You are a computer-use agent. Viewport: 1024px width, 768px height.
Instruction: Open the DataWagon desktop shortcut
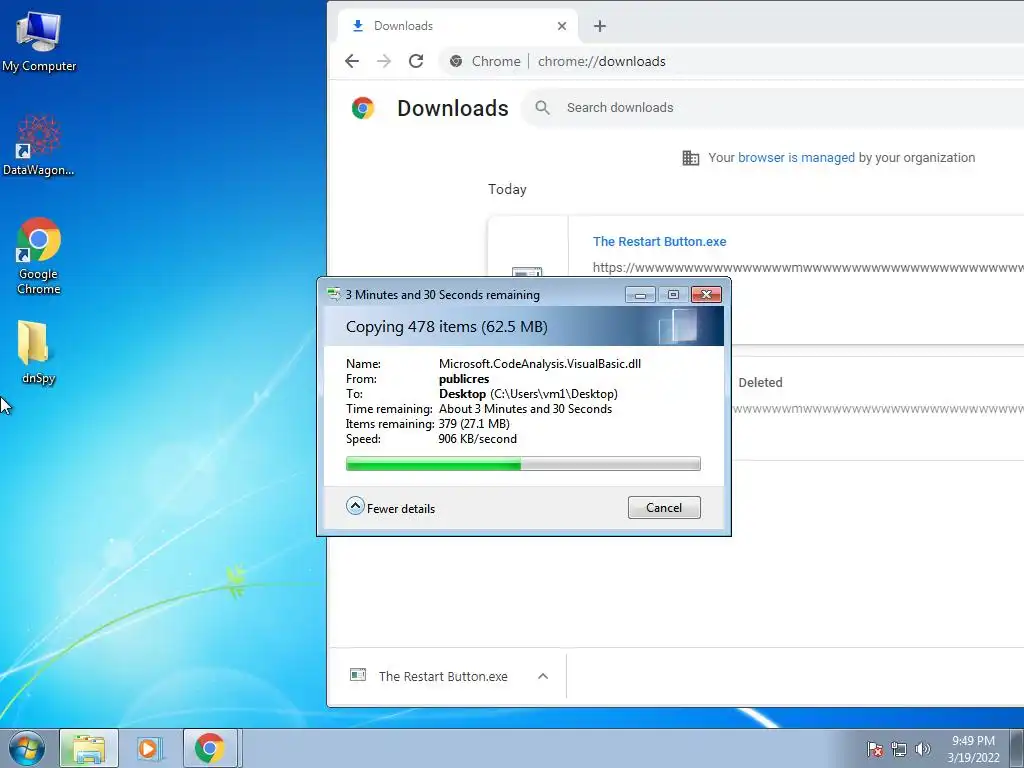tap(39, 145)
